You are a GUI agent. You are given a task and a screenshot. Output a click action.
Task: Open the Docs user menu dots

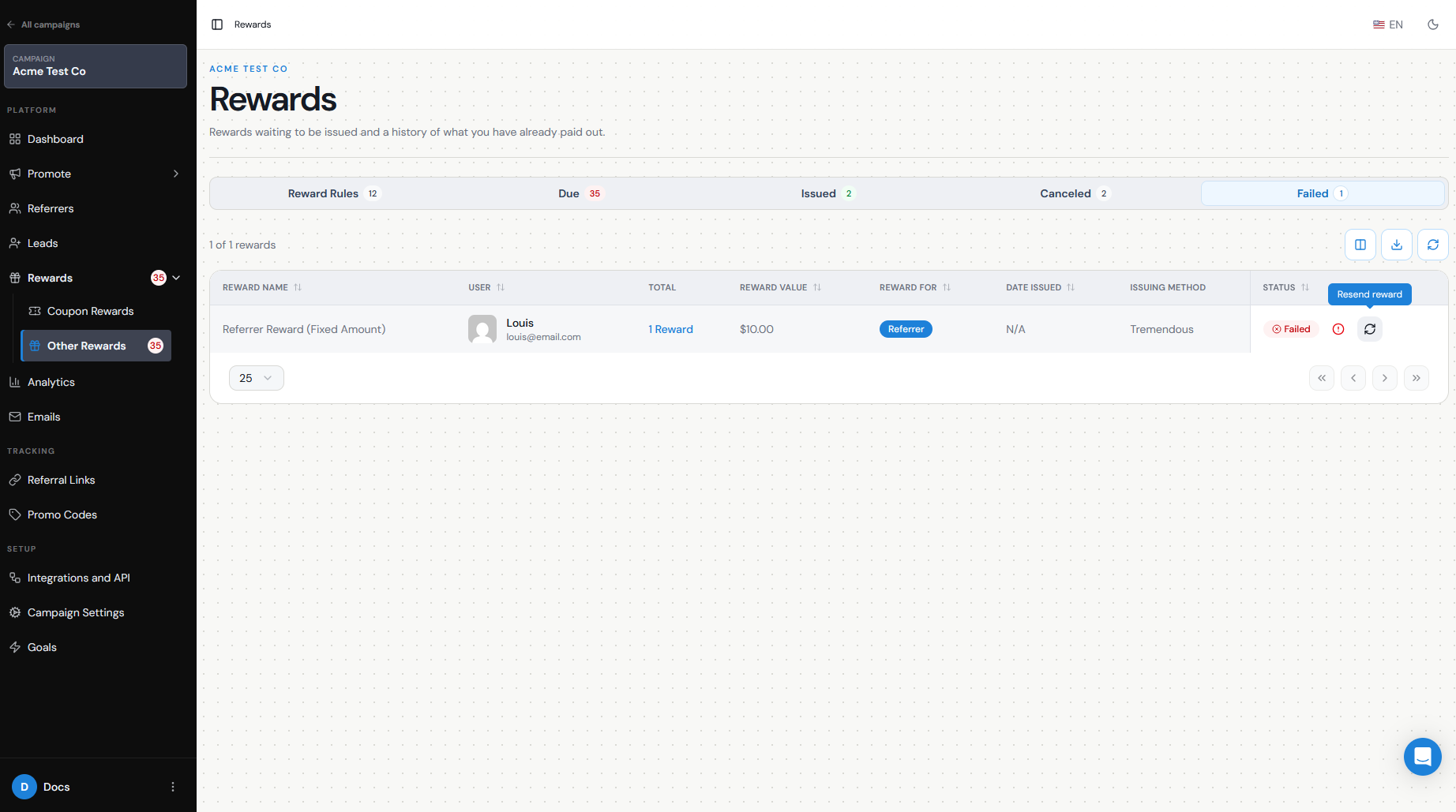coord(173,787)
